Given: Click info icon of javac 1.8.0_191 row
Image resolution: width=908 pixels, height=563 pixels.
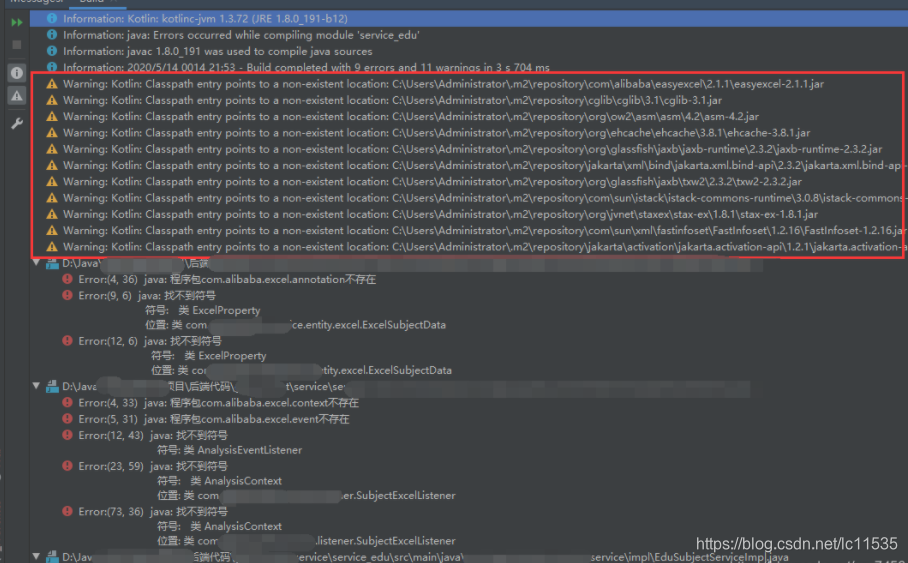Looking at the screenshot, I should pos(52,51).
